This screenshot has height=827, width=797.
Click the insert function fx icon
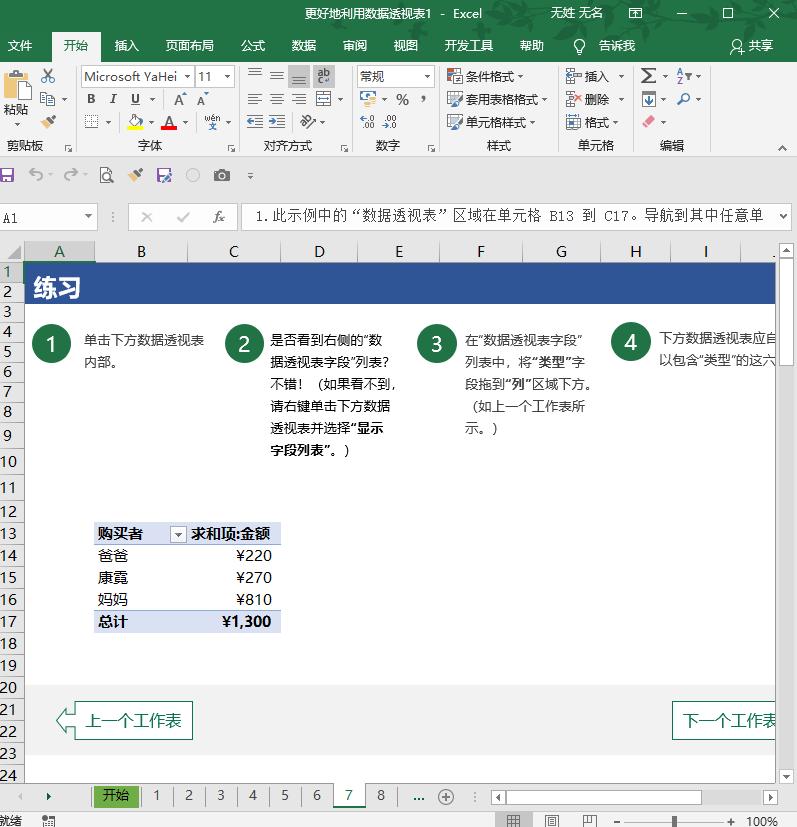[x=218, y=217]
